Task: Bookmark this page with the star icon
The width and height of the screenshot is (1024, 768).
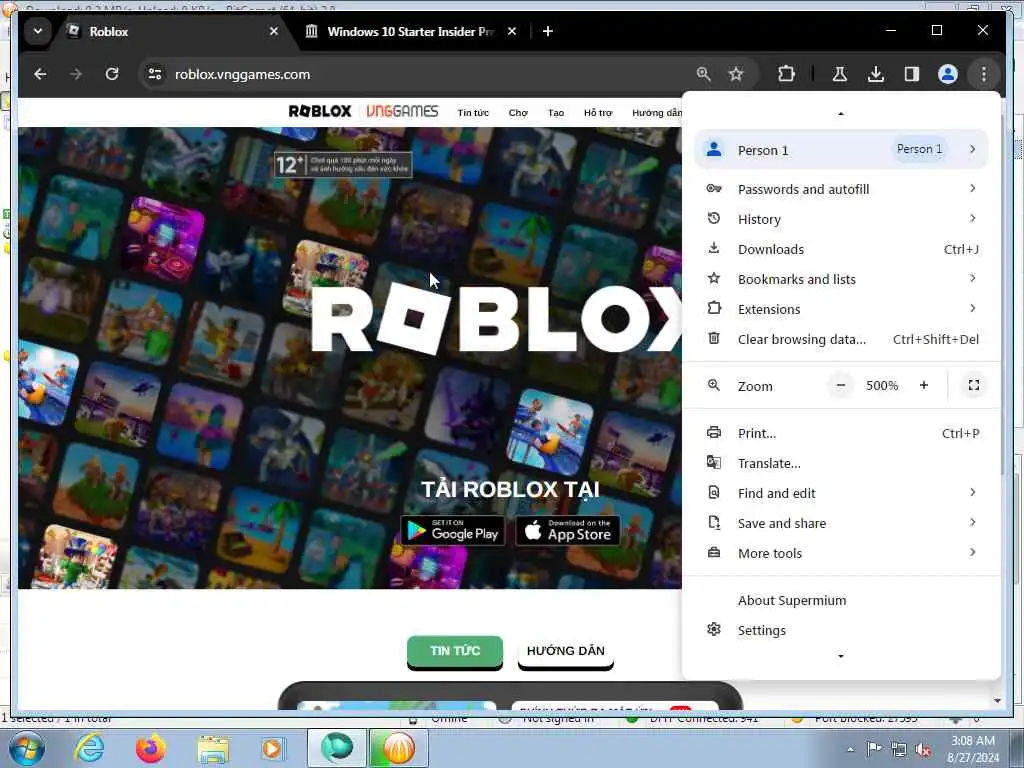Action: (x=736, y=74)
